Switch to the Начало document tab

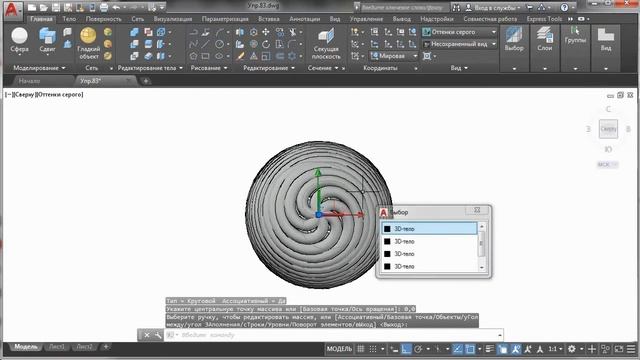coord(29,81)
